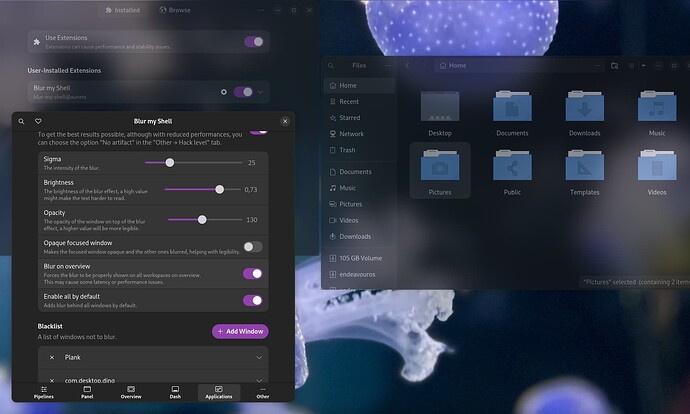The image size is (690, 414).
Task: Select Downloads bookmark in Files sidebar
Action: point(359,237)
